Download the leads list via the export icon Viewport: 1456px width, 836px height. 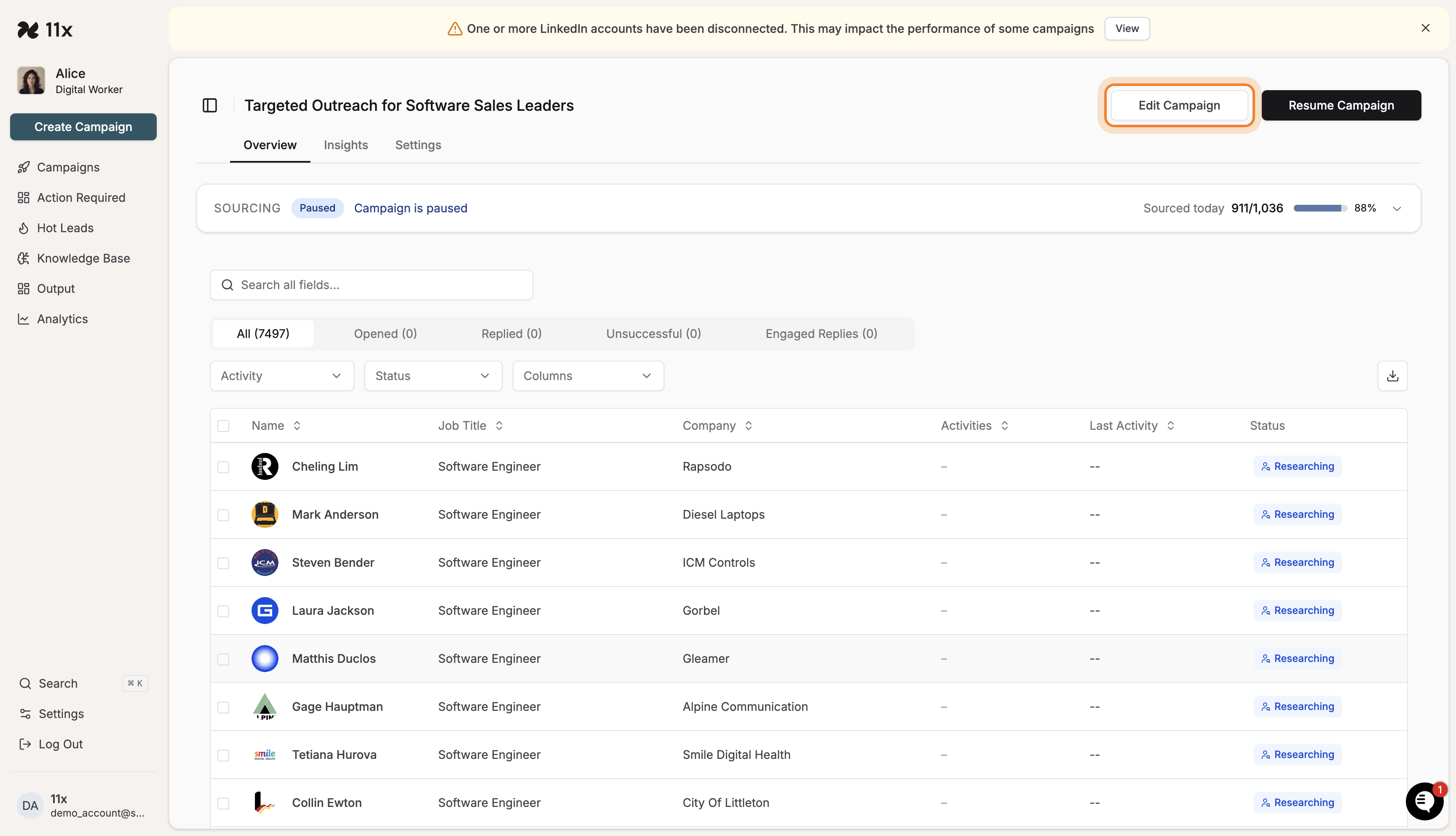tap(1392, 375)
